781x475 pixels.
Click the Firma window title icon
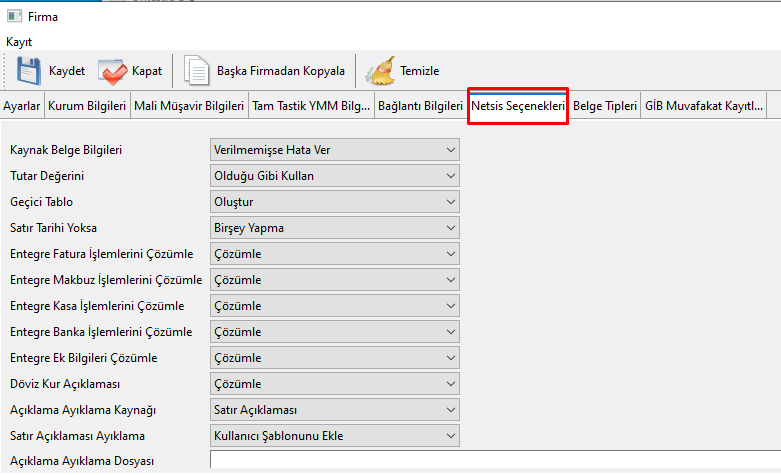pyautogui.click(x=14, y=16)
